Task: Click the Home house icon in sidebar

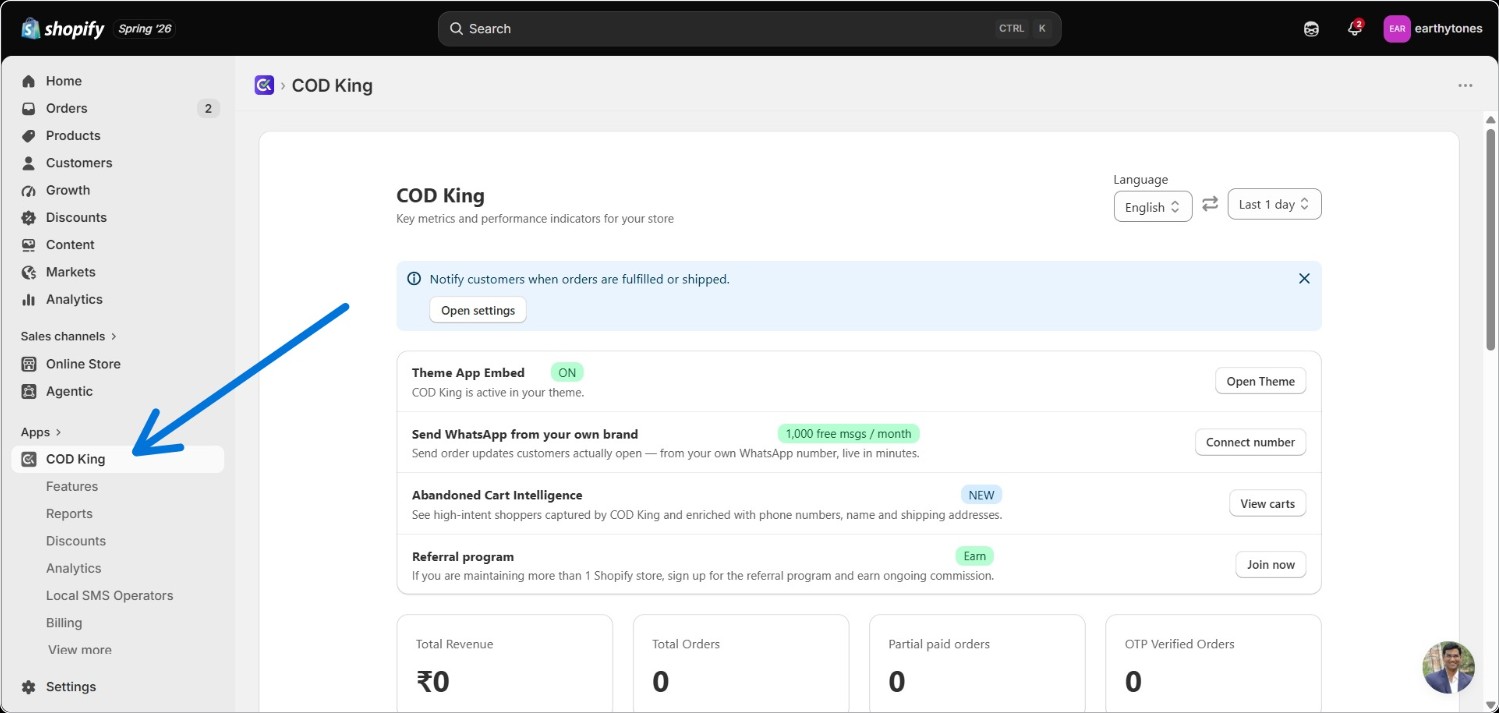Action: point(28,81)
